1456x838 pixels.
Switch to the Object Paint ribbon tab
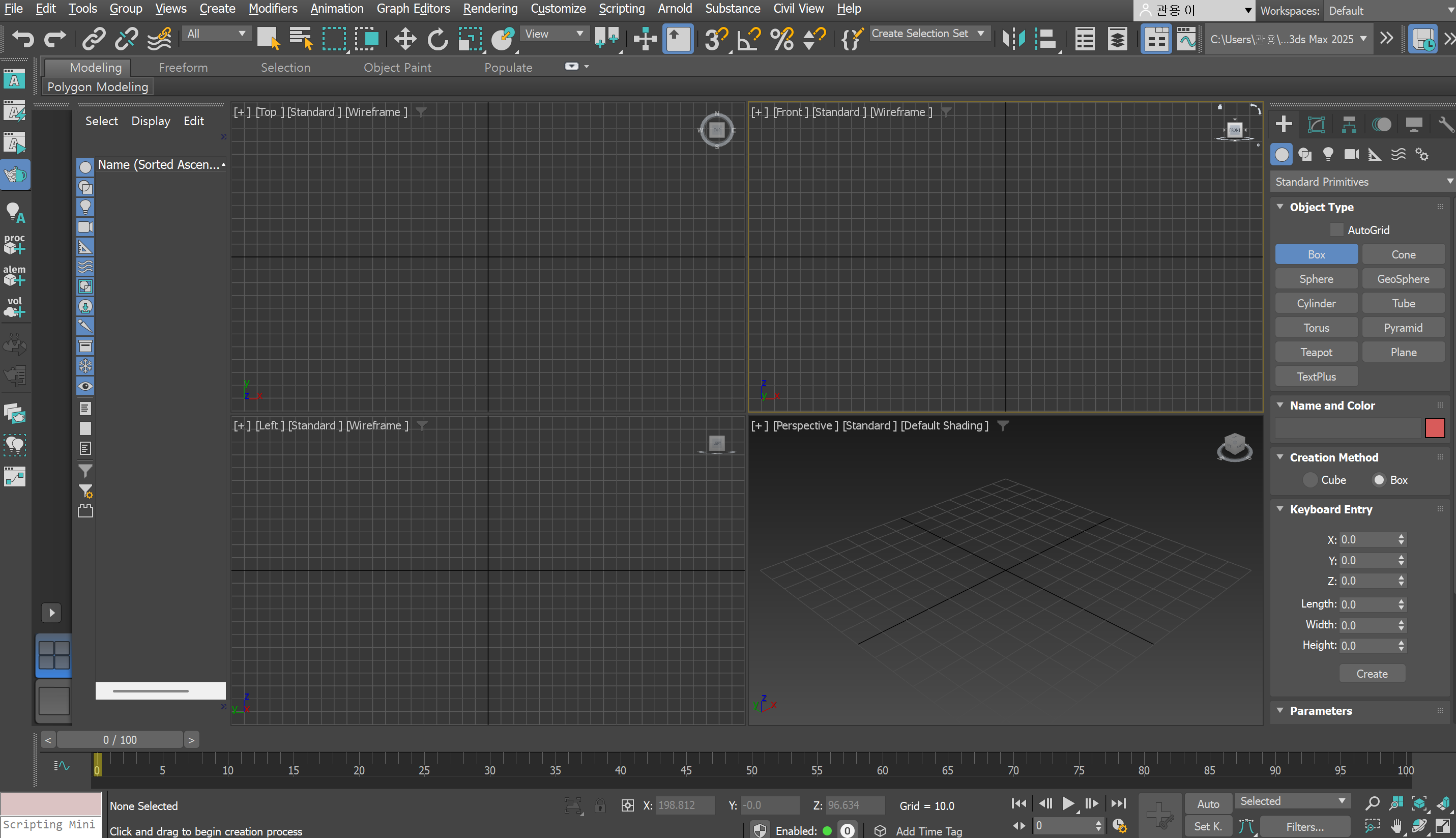(x=397, y=67)
